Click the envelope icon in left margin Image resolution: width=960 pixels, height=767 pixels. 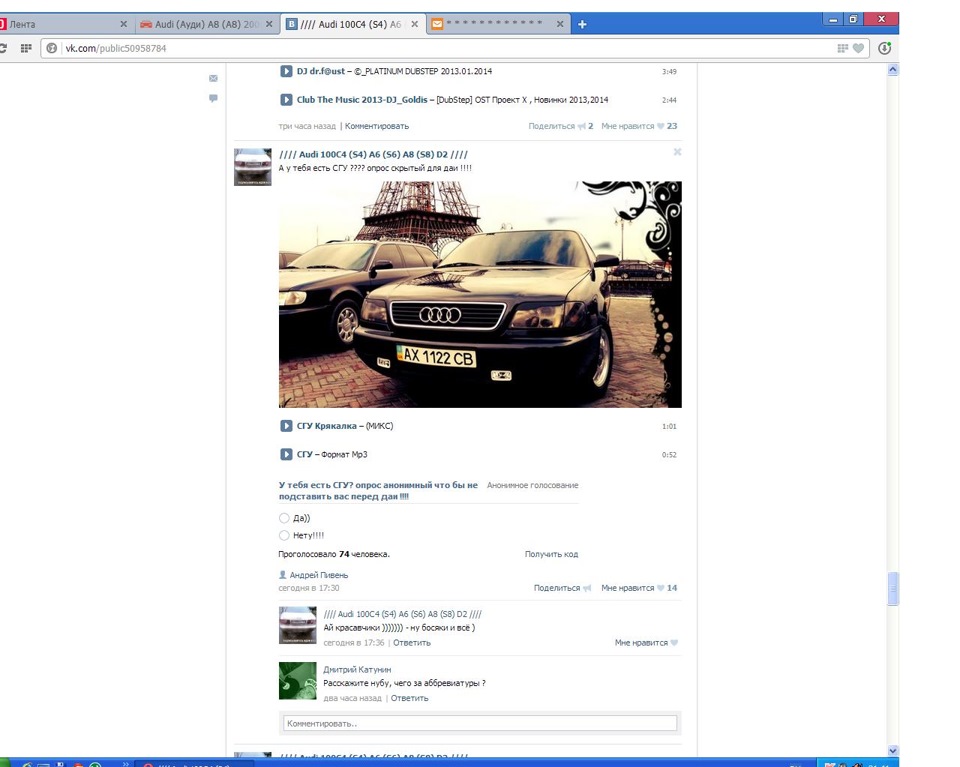click(x=213, y=78)
